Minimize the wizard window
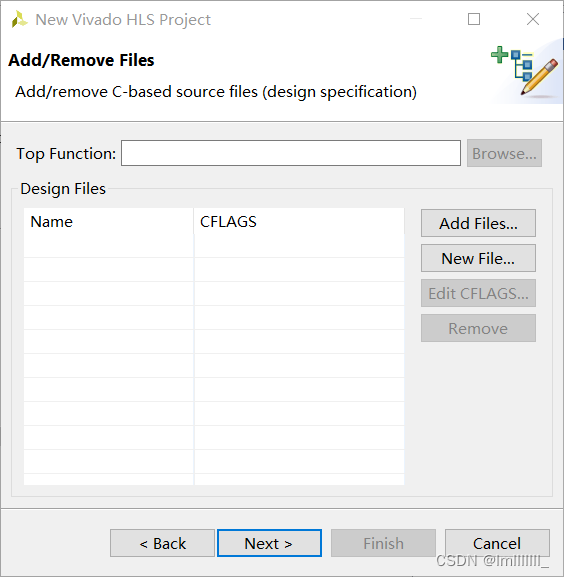Viewport: 564px width, 577px height. [416, 18]
